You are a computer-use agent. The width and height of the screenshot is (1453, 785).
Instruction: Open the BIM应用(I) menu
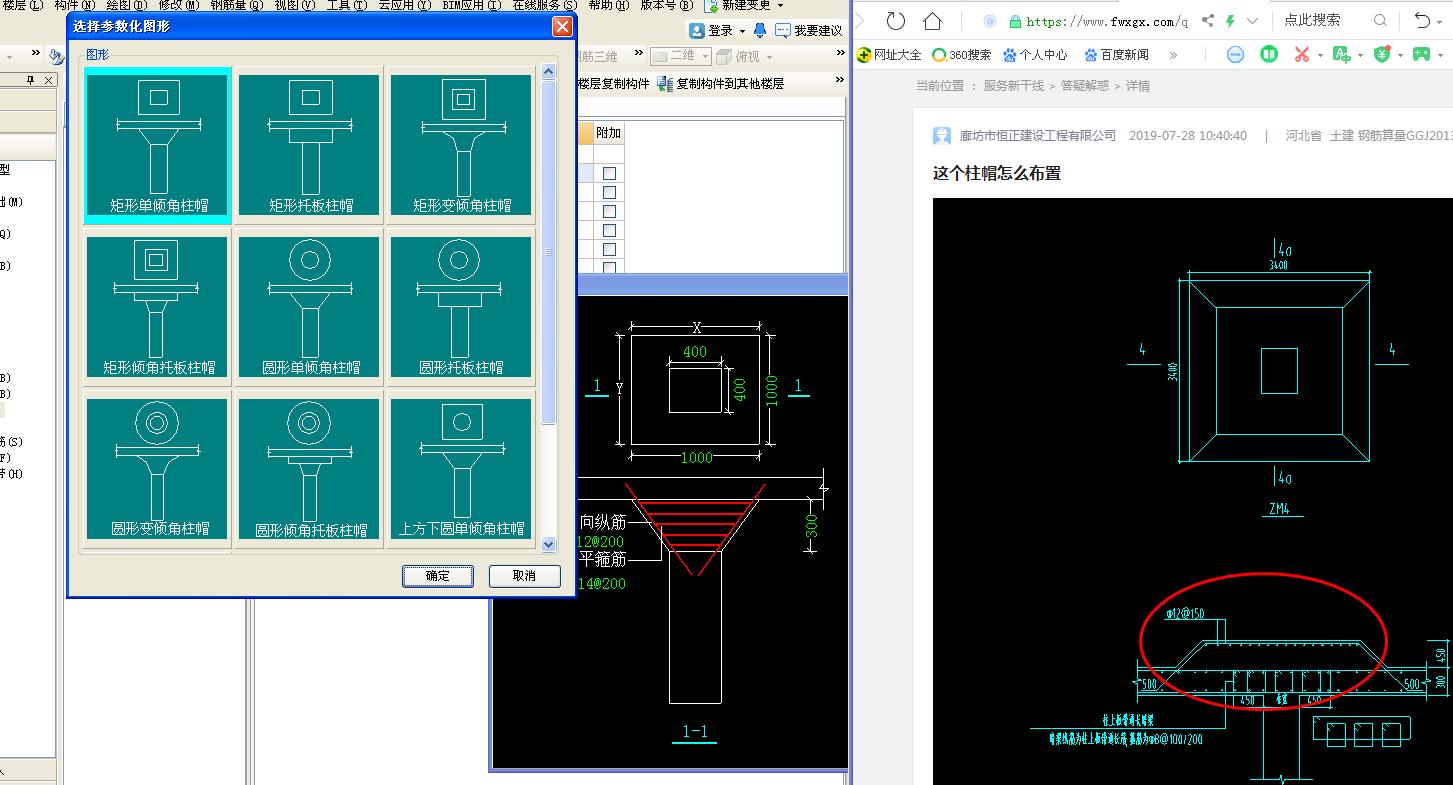[x=471, y=5]
